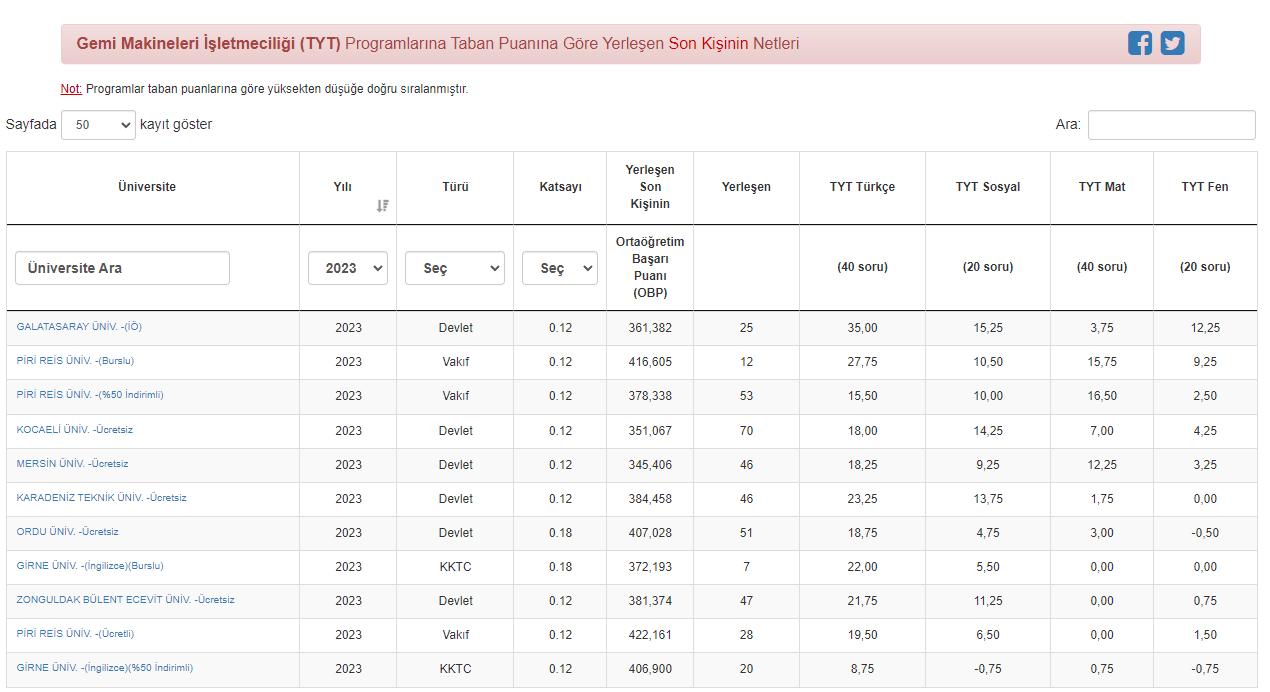
Task: Click the Katsayı column header
Action: point(560,187)
